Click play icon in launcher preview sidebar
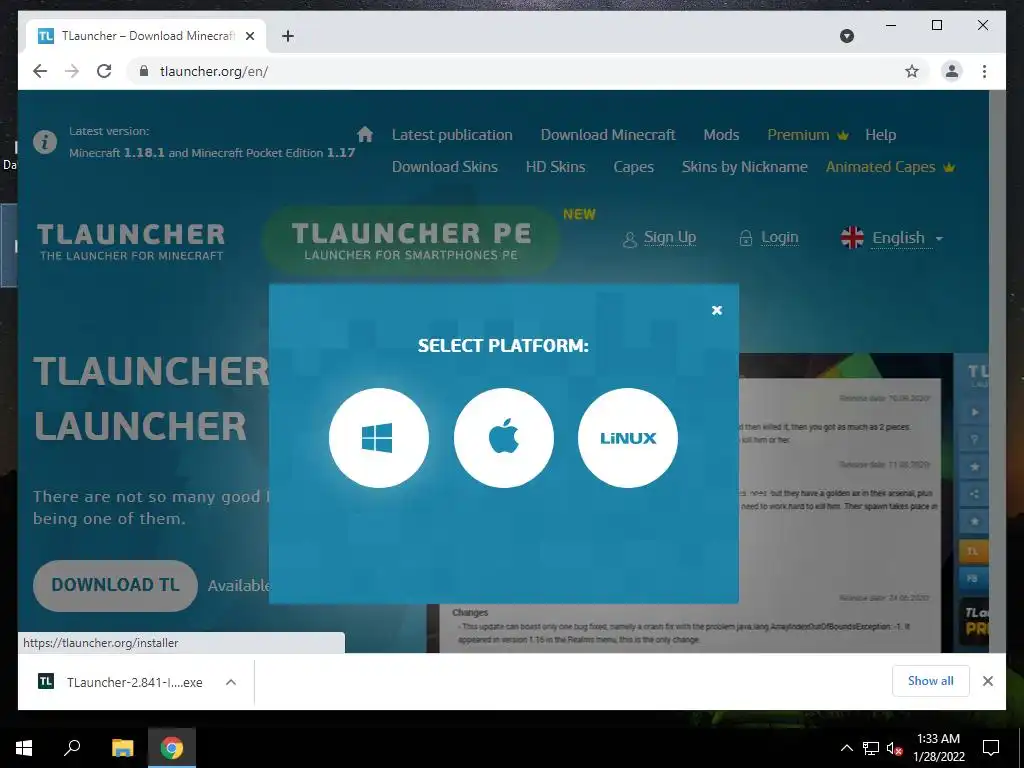Screen dimensions: 1024x768 pyautogui.click(x=974, y=413)
